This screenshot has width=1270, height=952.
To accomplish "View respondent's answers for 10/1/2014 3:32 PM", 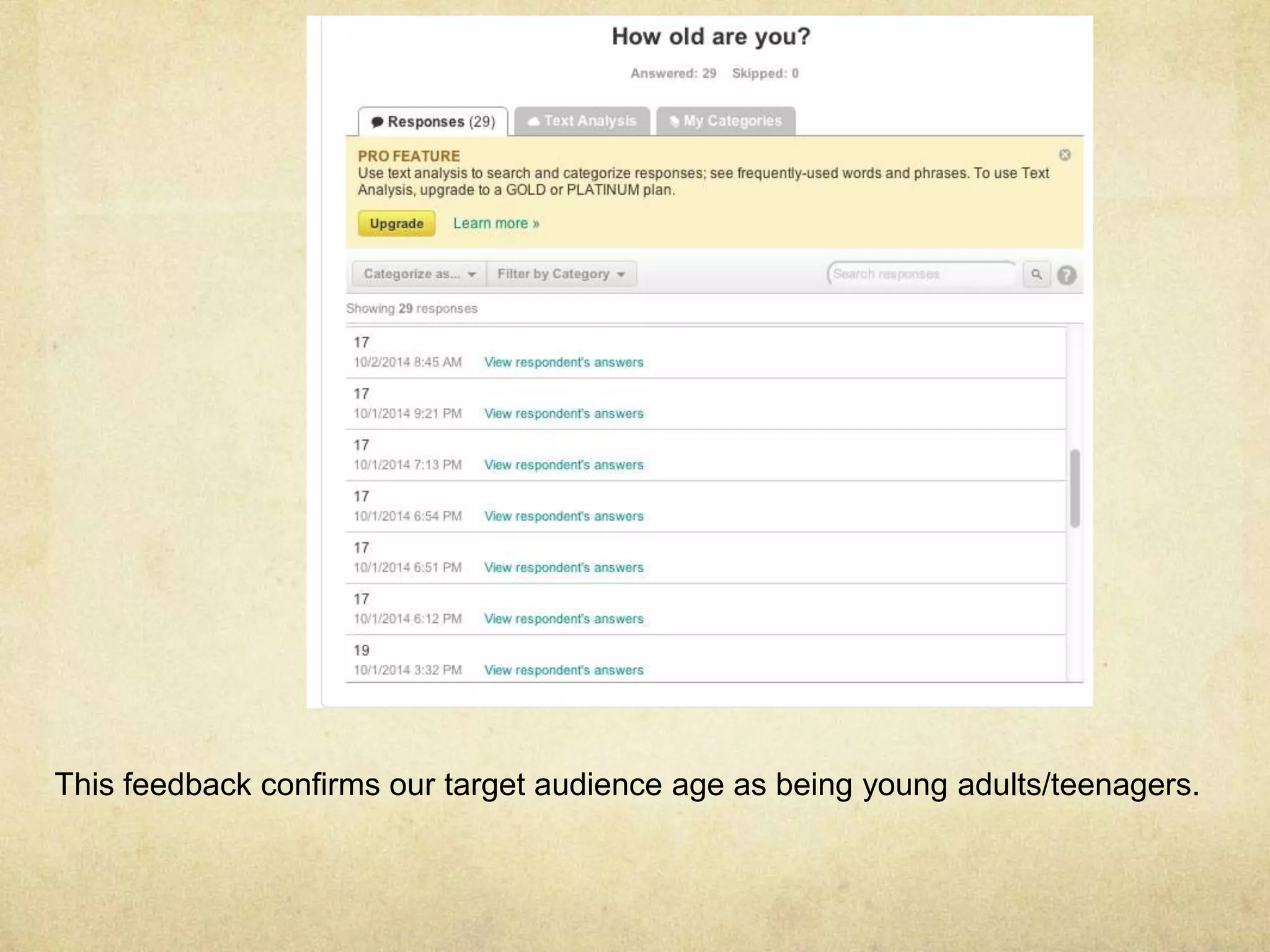I will 564,671.
